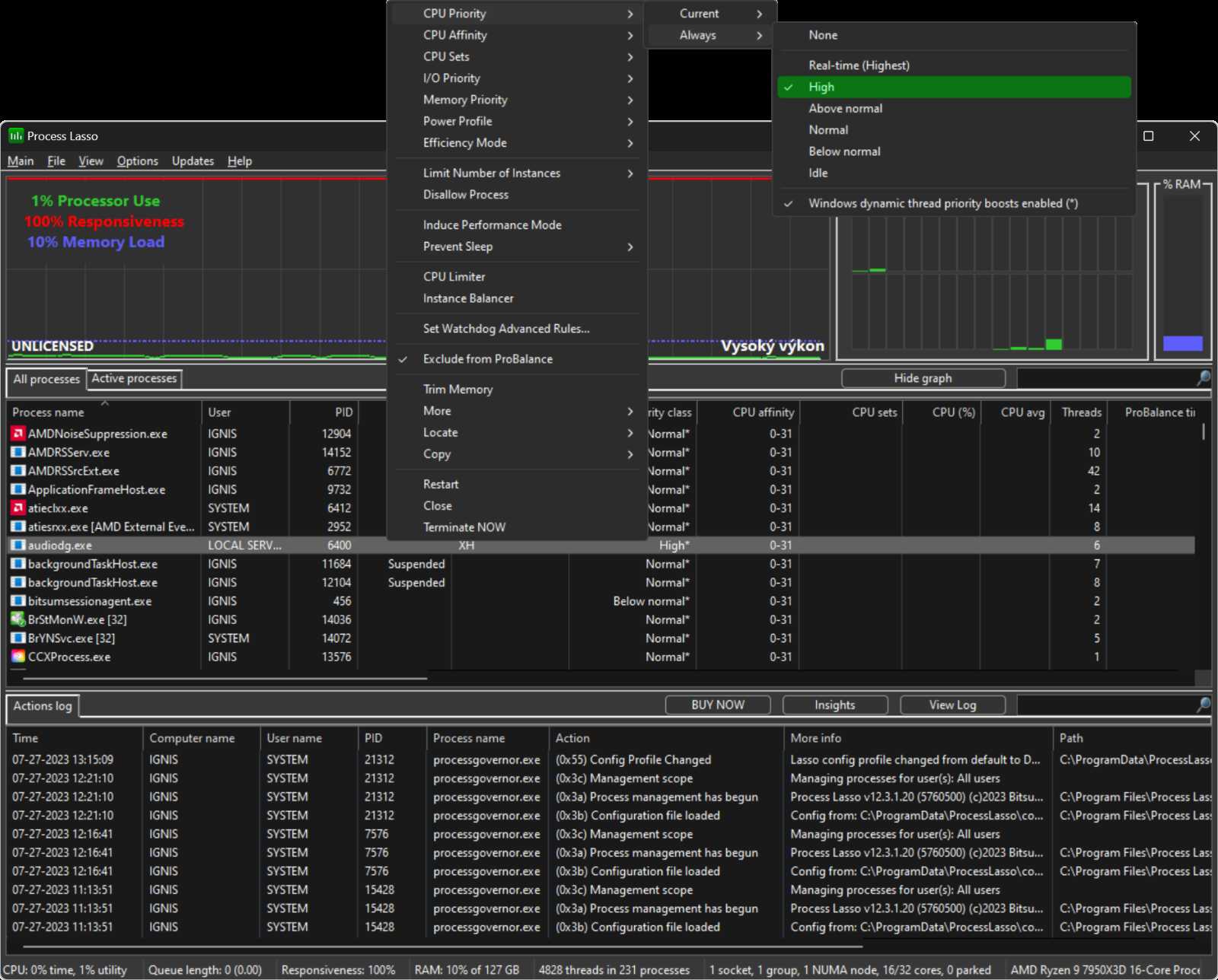Click the Hide graph button
1218x980 pixels.
click(x=923, y=378)
